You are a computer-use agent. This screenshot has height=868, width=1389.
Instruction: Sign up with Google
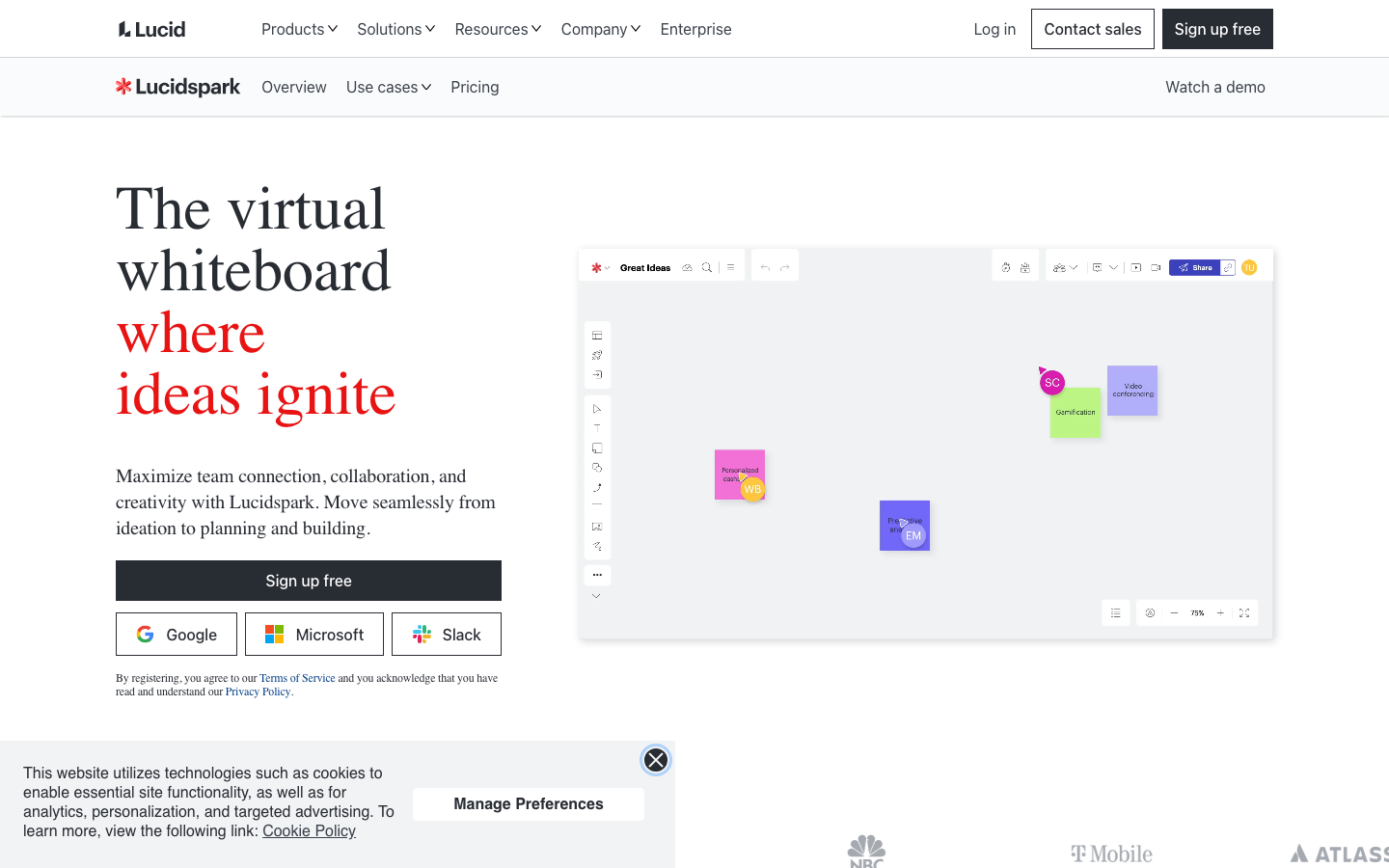177,635
